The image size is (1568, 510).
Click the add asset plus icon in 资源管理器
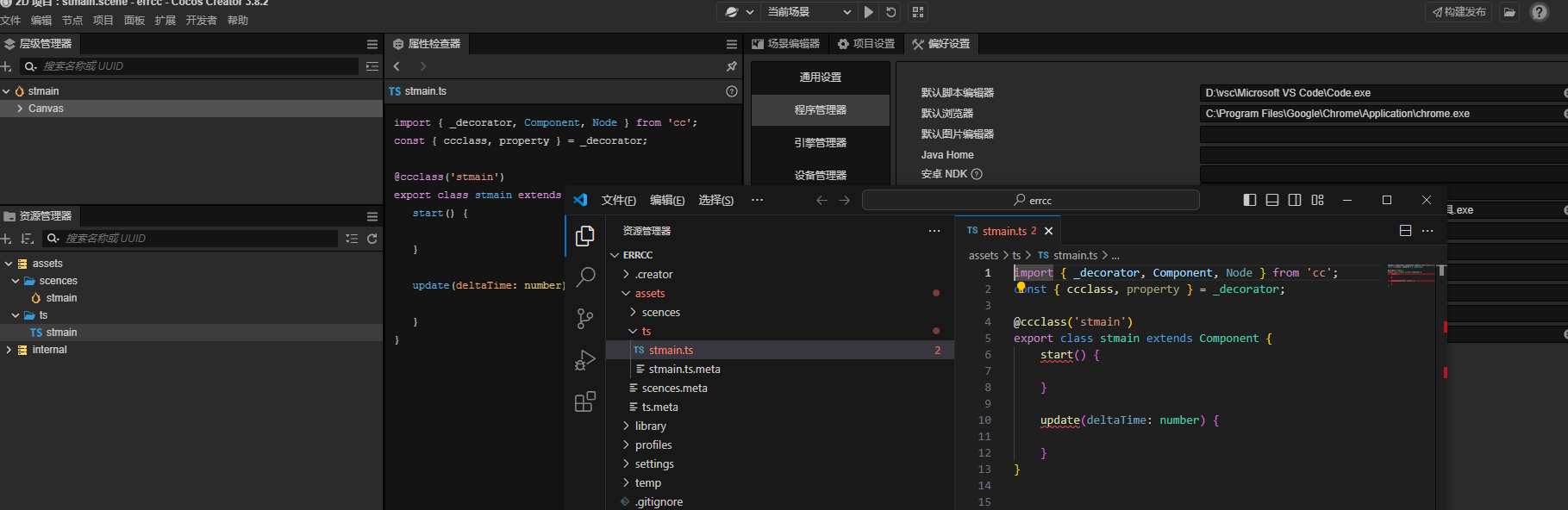point(7,239)
